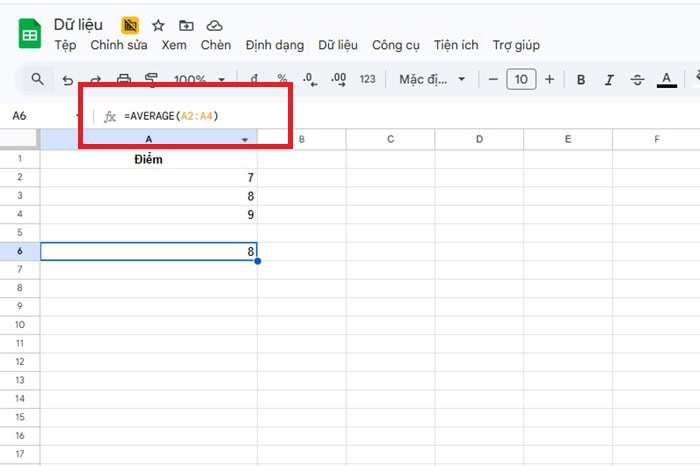700x466 pixels.
Task: Increase font size with plus button
Action: pos(549,79)
